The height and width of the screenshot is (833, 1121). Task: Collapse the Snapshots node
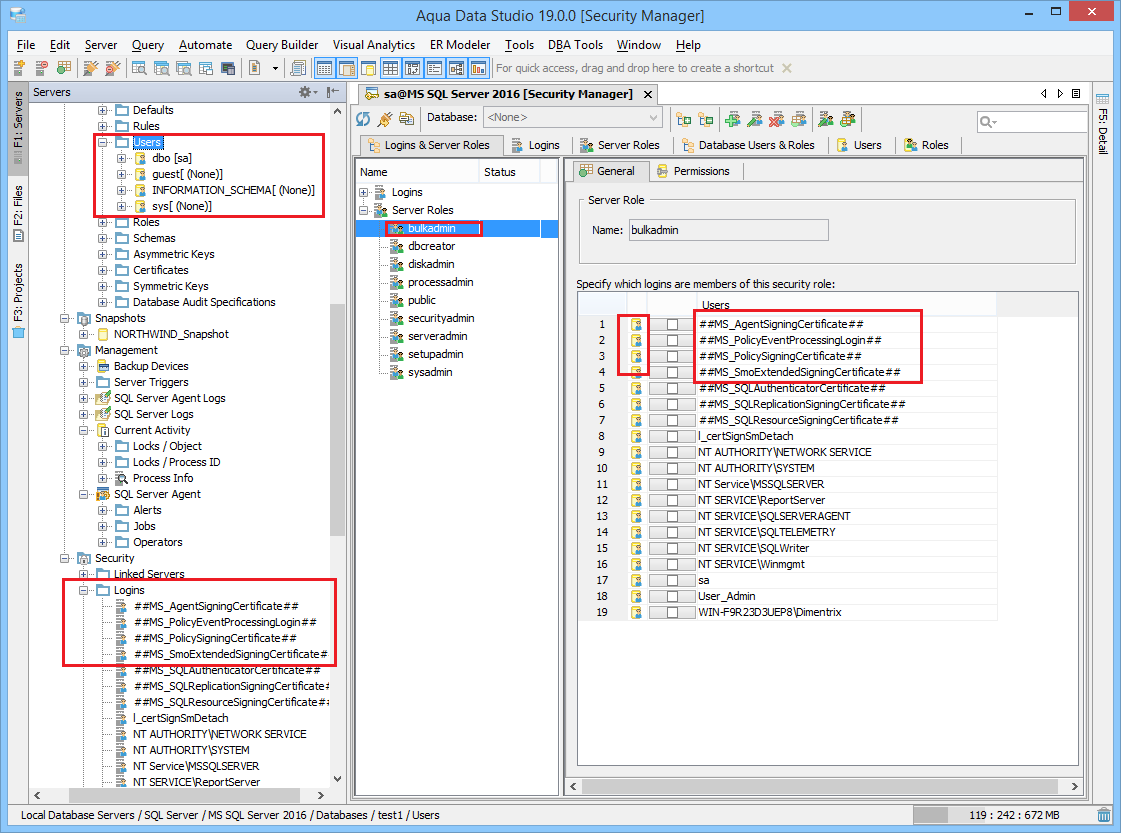click(x=64, y=318)
